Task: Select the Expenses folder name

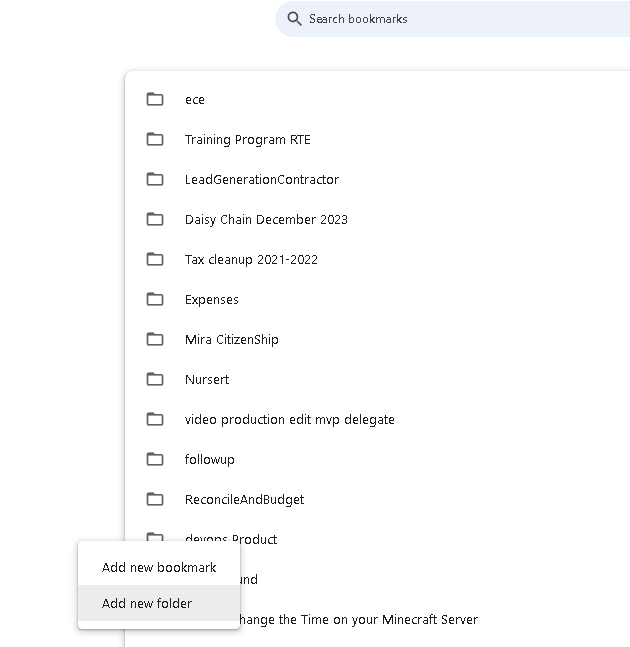Action: [x=212, y=300]
